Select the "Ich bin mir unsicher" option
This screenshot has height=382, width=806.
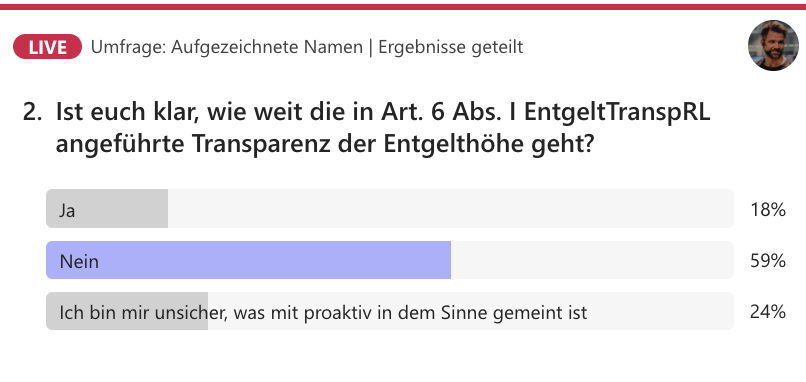pos(390,311)
